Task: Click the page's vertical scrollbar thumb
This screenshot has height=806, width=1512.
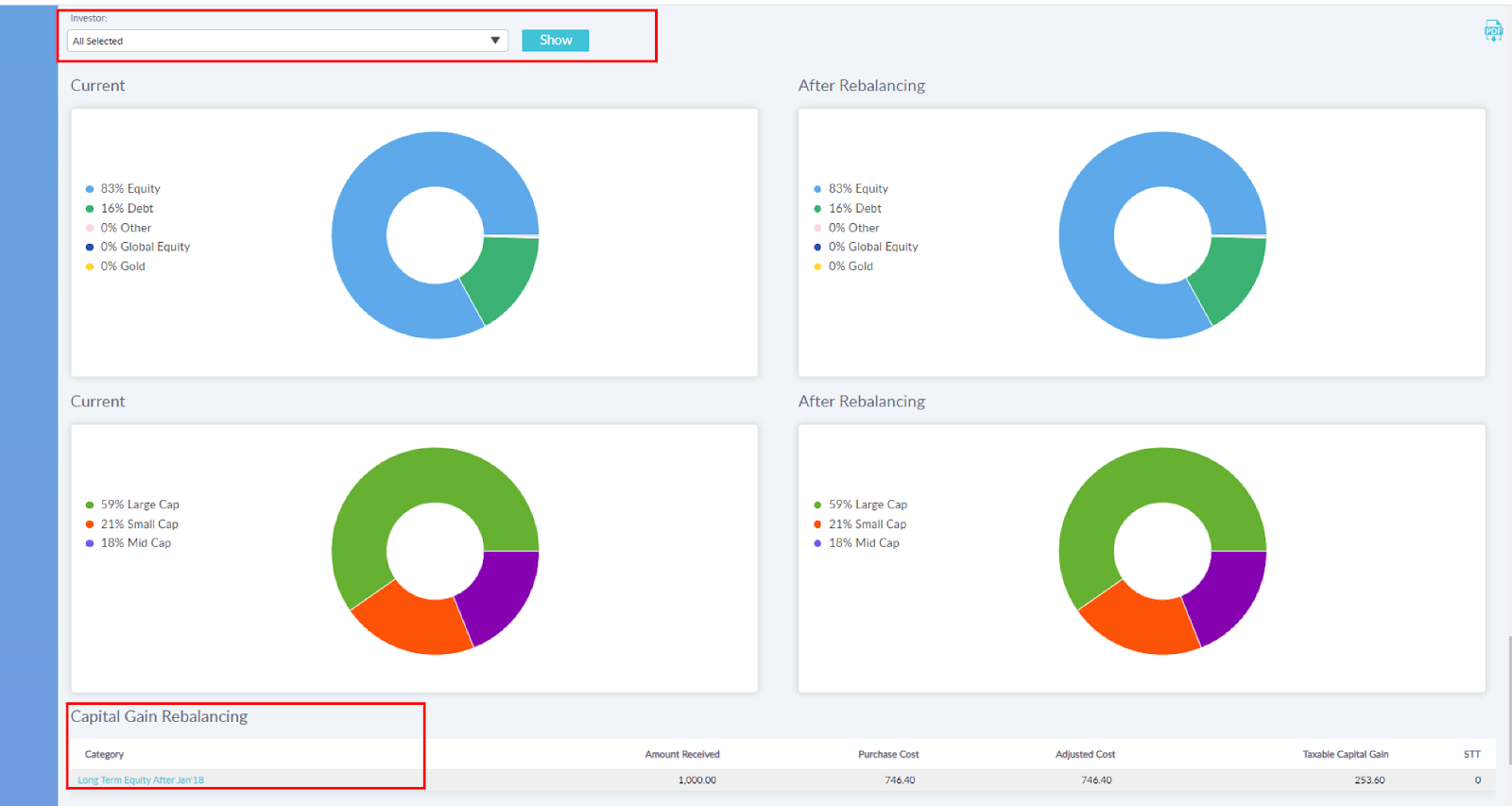Action: point(1509,699)
